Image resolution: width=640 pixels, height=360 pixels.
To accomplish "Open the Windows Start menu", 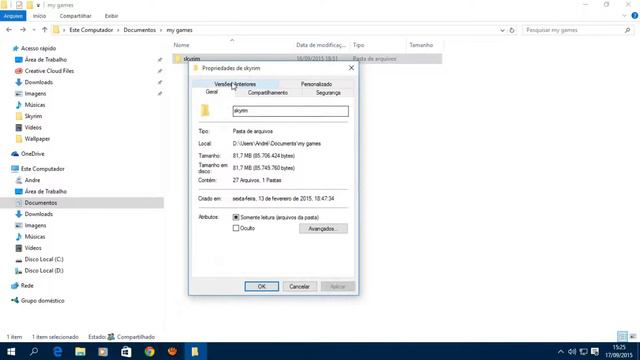I will 11,351.
